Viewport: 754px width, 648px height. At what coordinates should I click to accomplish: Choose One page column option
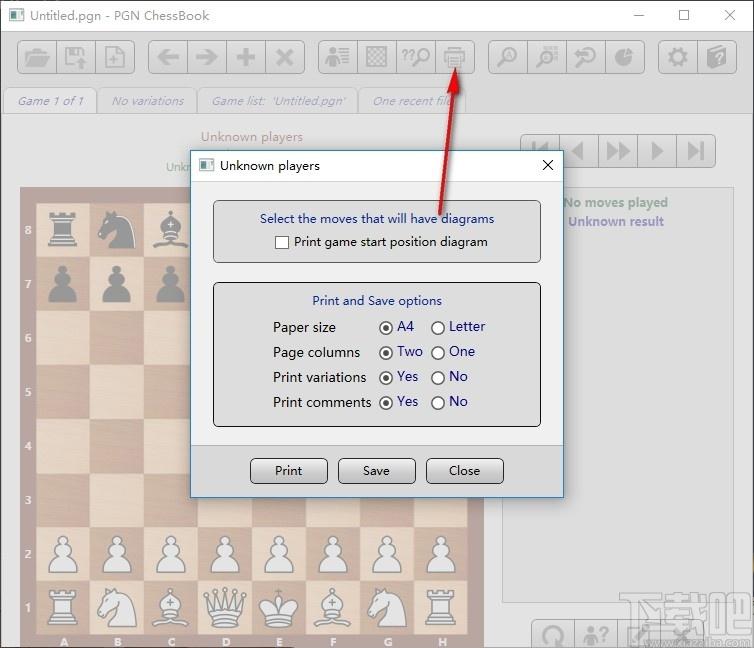pos(438,352)
